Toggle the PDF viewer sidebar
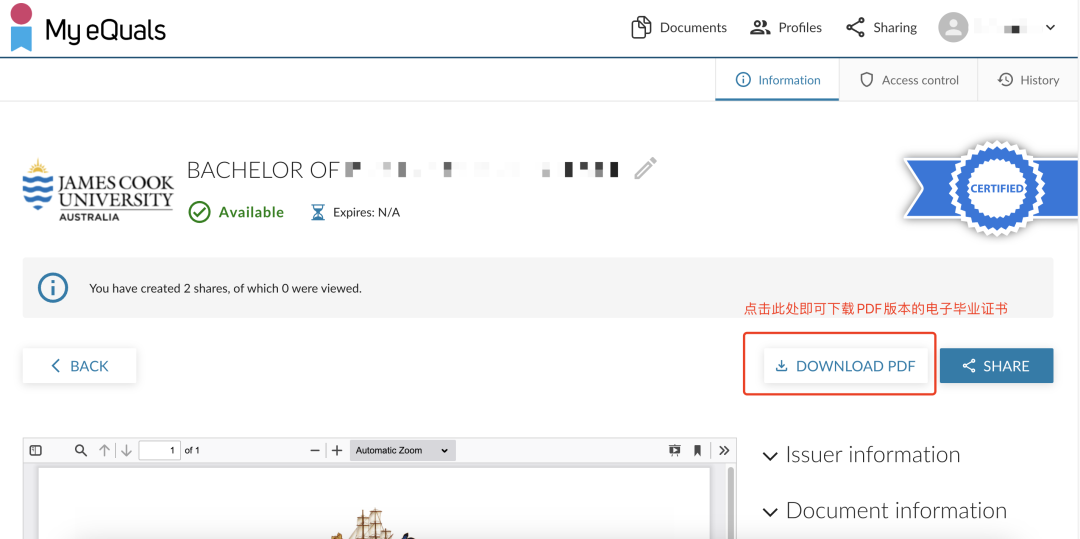The width and height of the screenshot is (1080, 539). 36,450
